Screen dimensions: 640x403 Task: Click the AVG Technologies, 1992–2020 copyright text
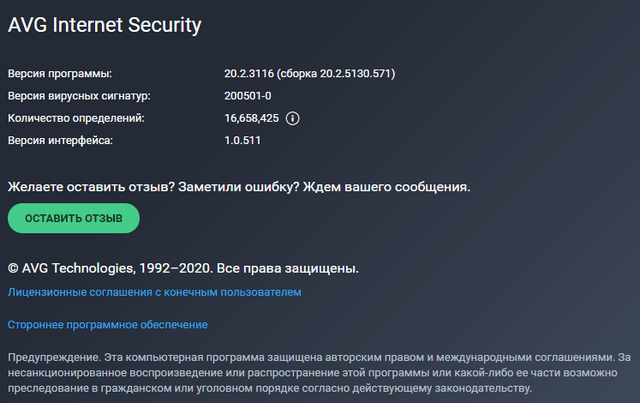pos(106,268)
